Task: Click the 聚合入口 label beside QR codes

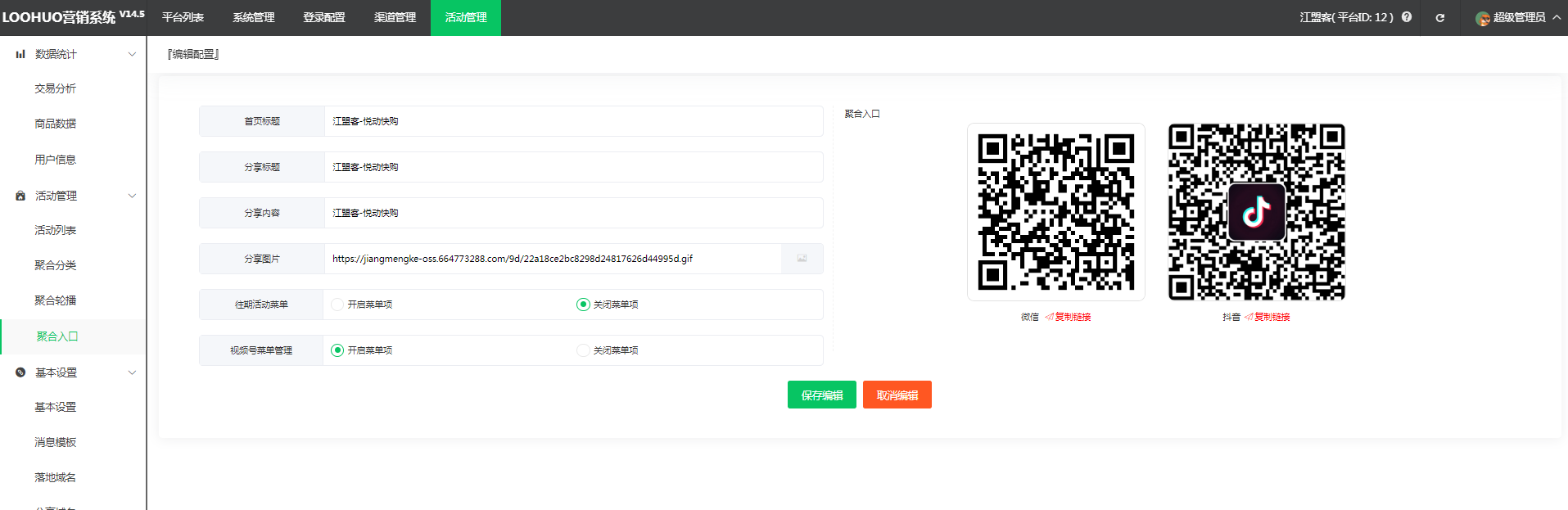Action: click(862, 114)
